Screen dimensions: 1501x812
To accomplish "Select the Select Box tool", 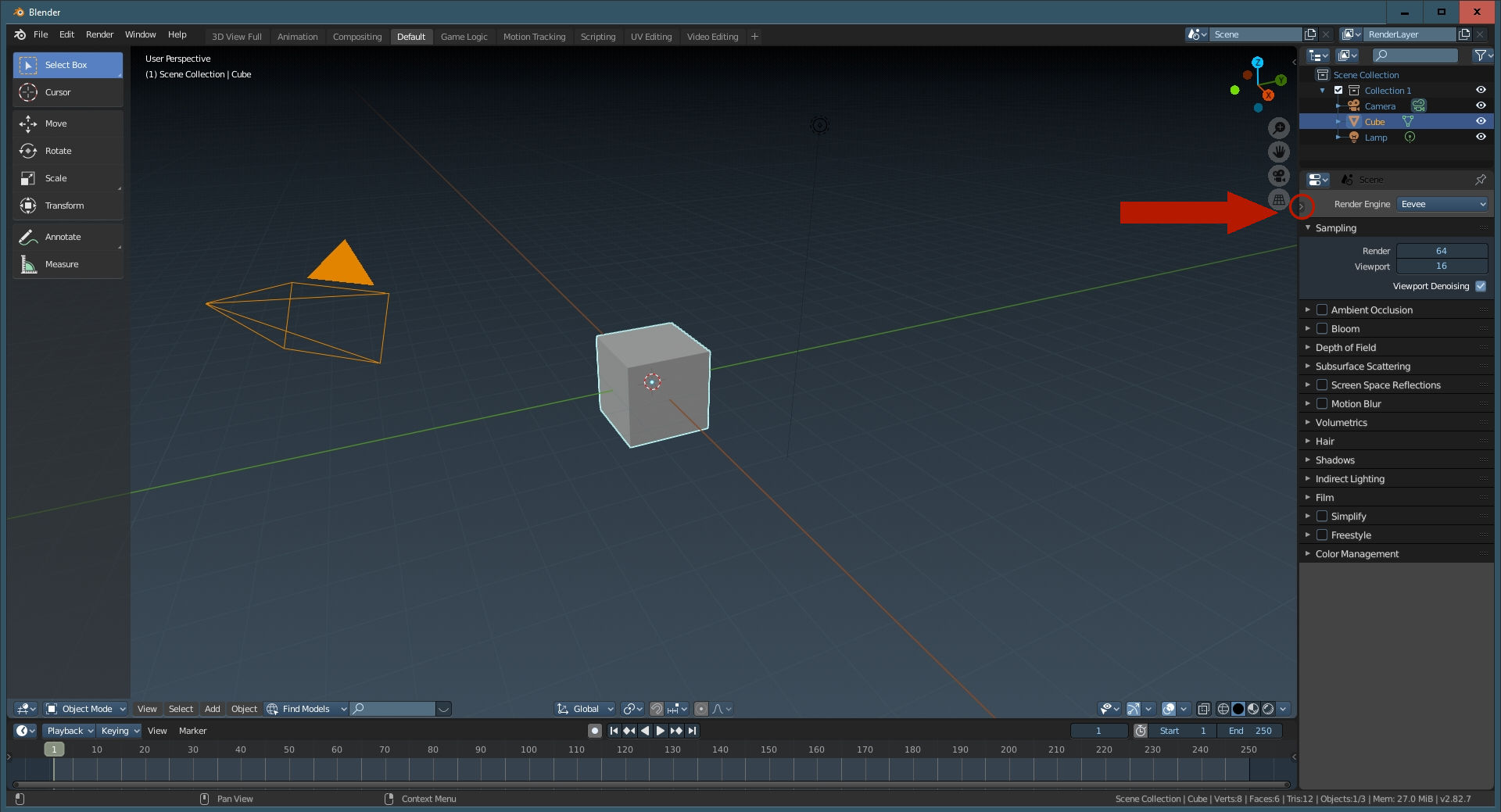I will click(68, 65).
